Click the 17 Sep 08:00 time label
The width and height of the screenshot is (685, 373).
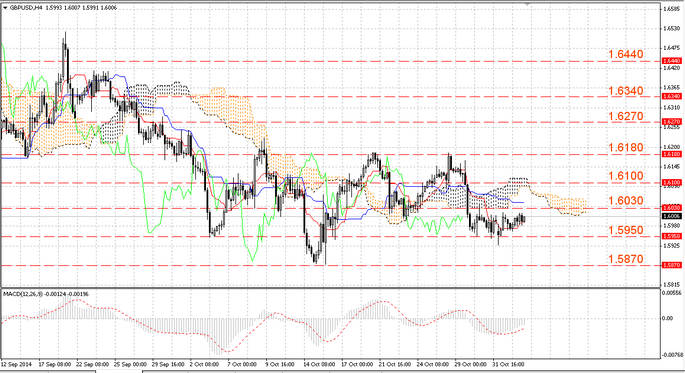coord(55,364)
